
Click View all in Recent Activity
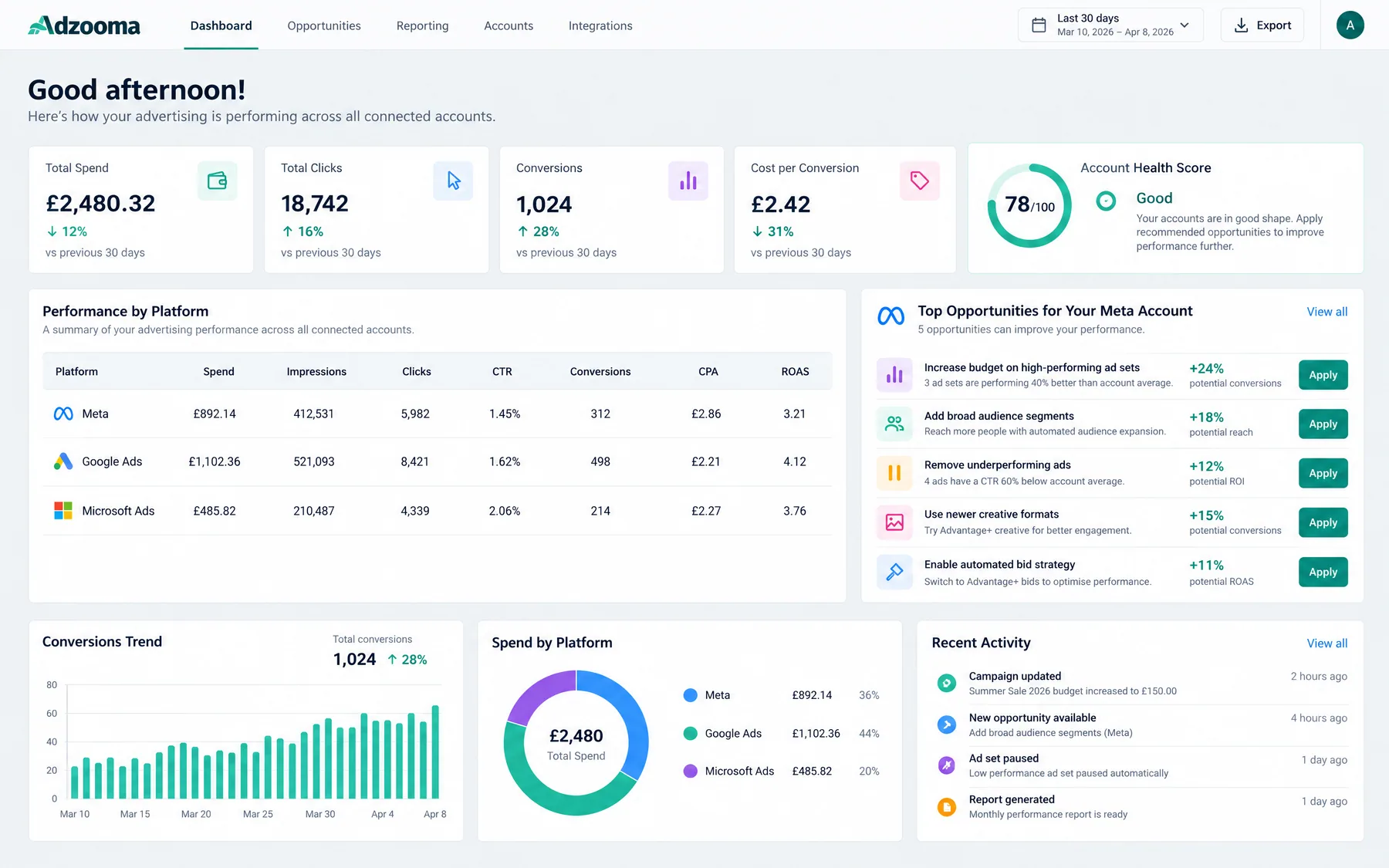coord(1326,643)
